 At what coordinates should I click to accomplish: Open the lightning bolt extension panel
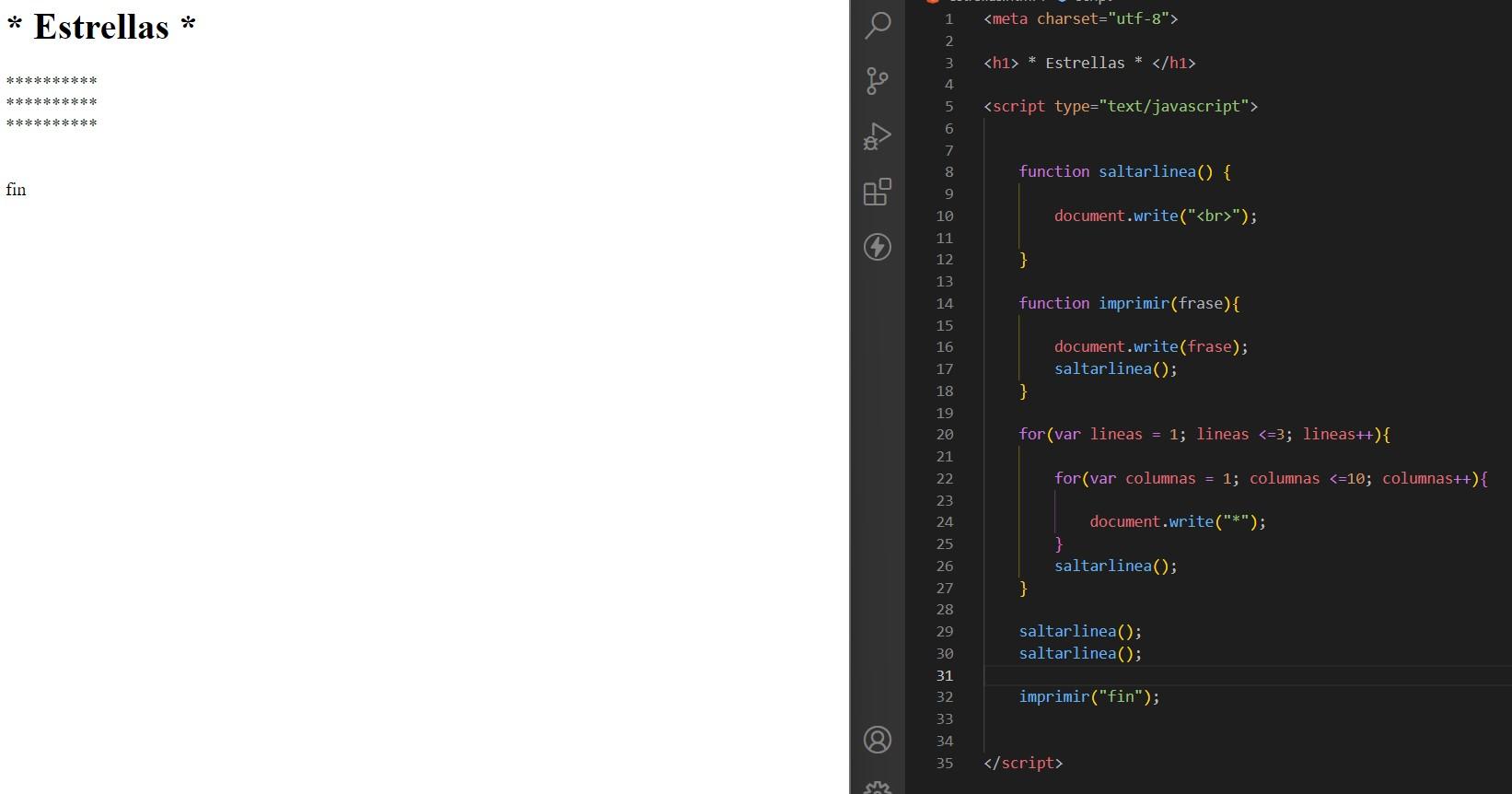tap(878, 247)
